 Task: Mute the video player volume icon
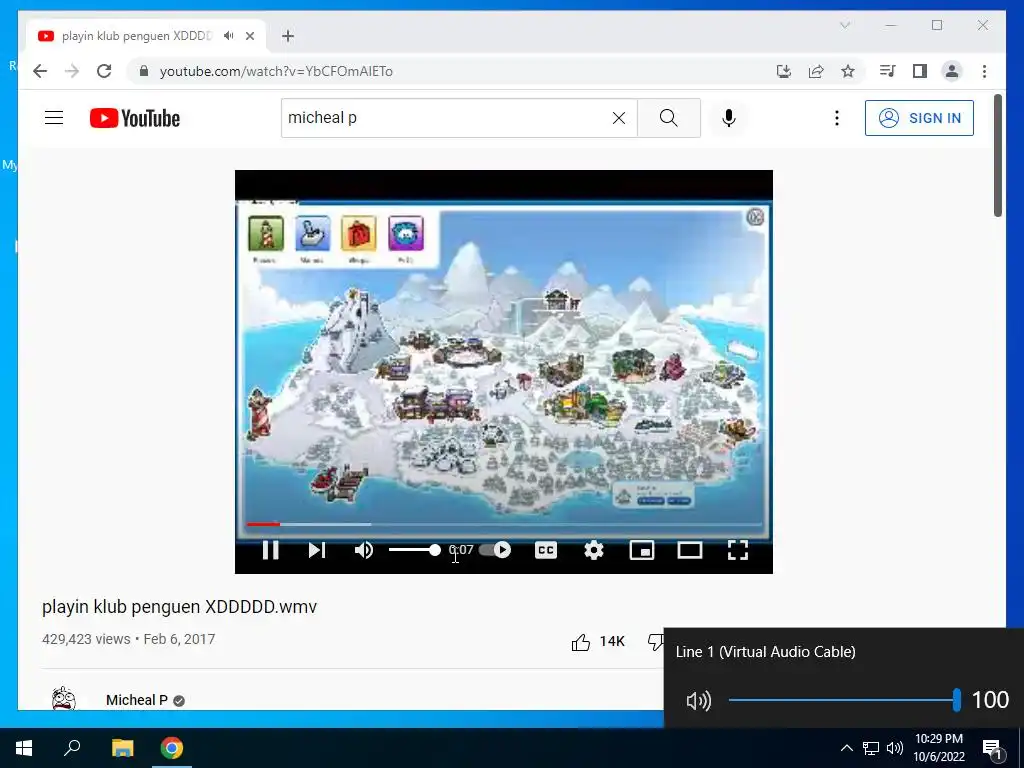tap(364, 551)
